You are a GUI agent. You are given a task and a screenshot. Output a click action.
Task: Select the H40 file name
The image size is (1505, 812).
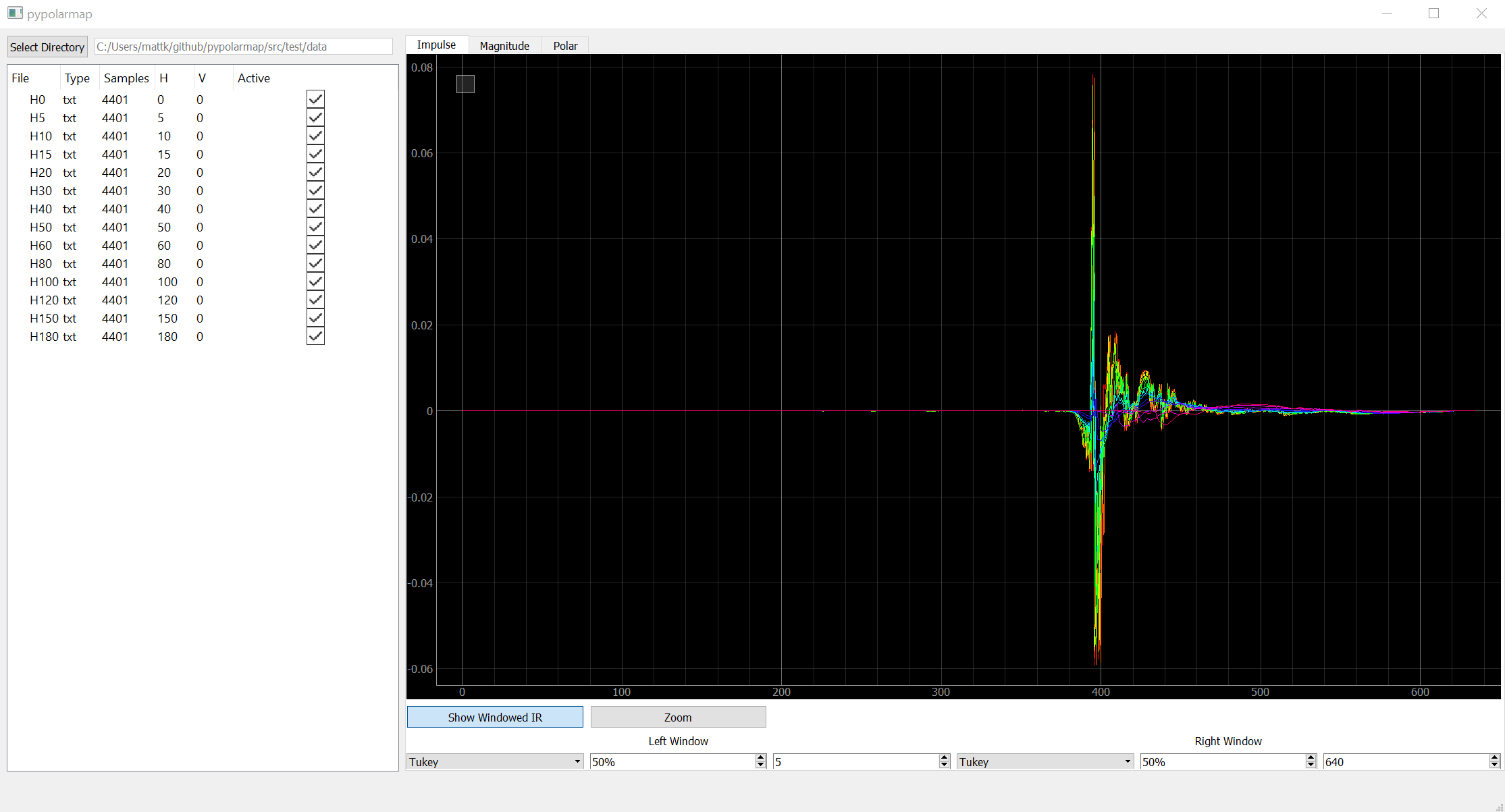click(41, 209)
